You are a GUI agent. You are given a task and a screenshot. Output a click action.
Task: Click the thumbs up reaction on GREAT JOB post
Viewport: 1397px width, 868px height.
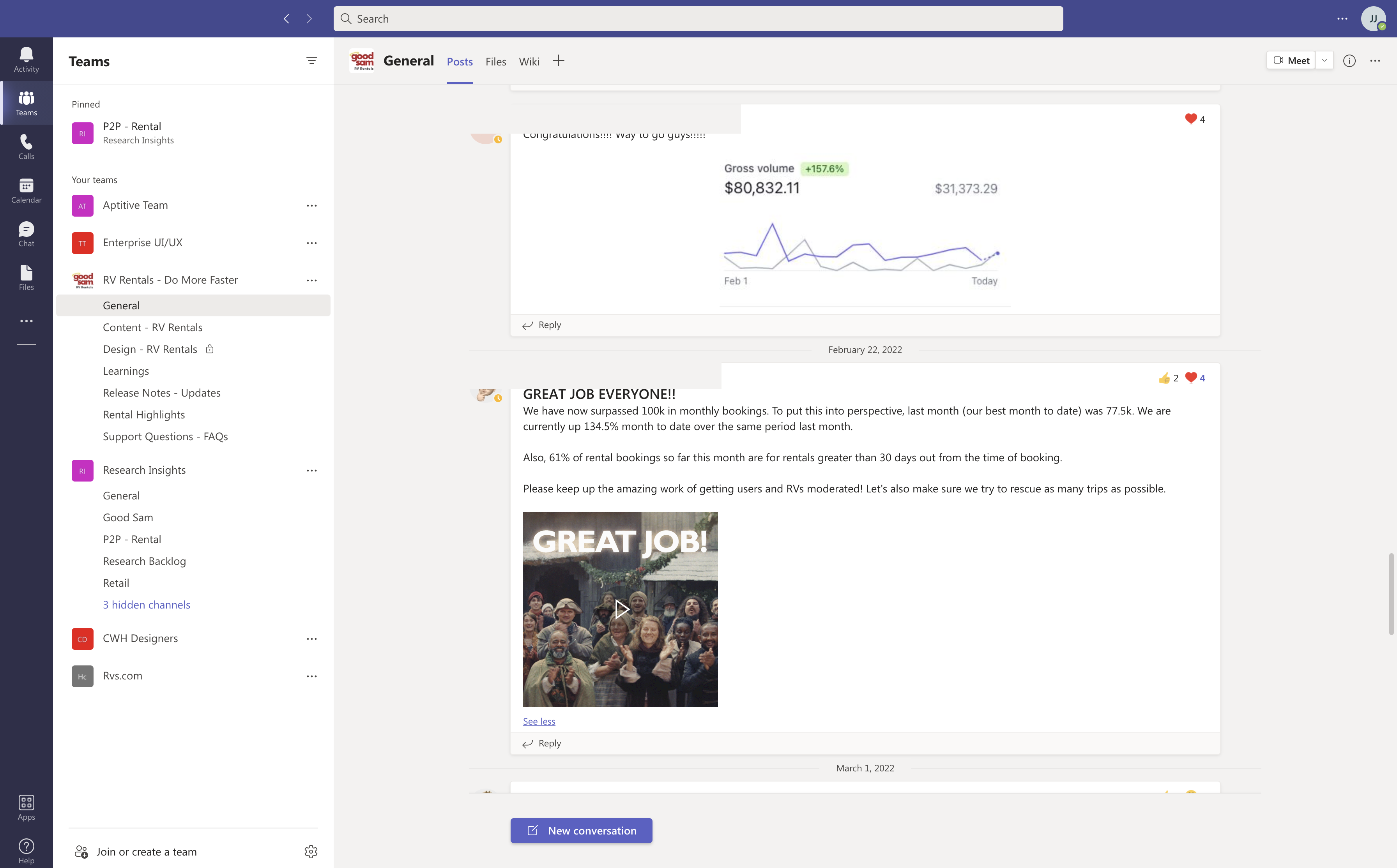tap(1168, 378)
